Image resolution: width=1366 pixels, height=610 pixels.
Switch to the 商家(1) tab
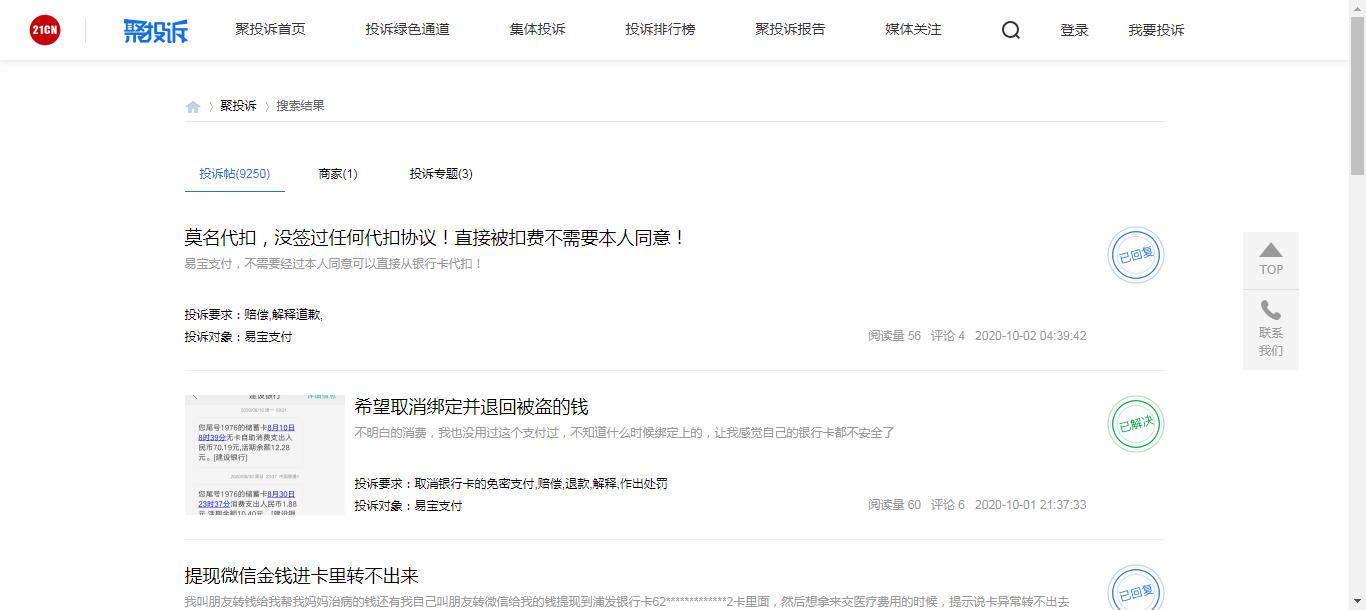coord(338,173)
